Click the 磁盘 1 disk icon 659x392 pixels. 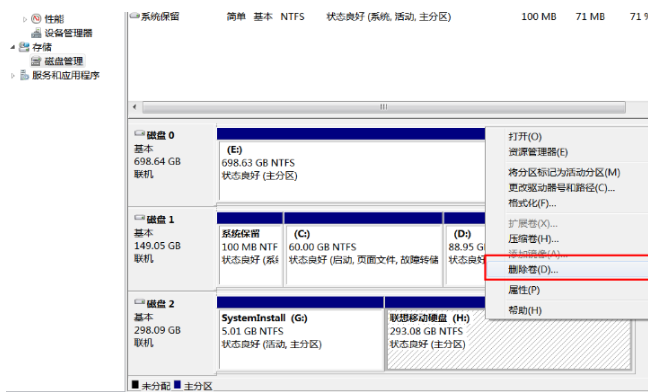(140, 218)
